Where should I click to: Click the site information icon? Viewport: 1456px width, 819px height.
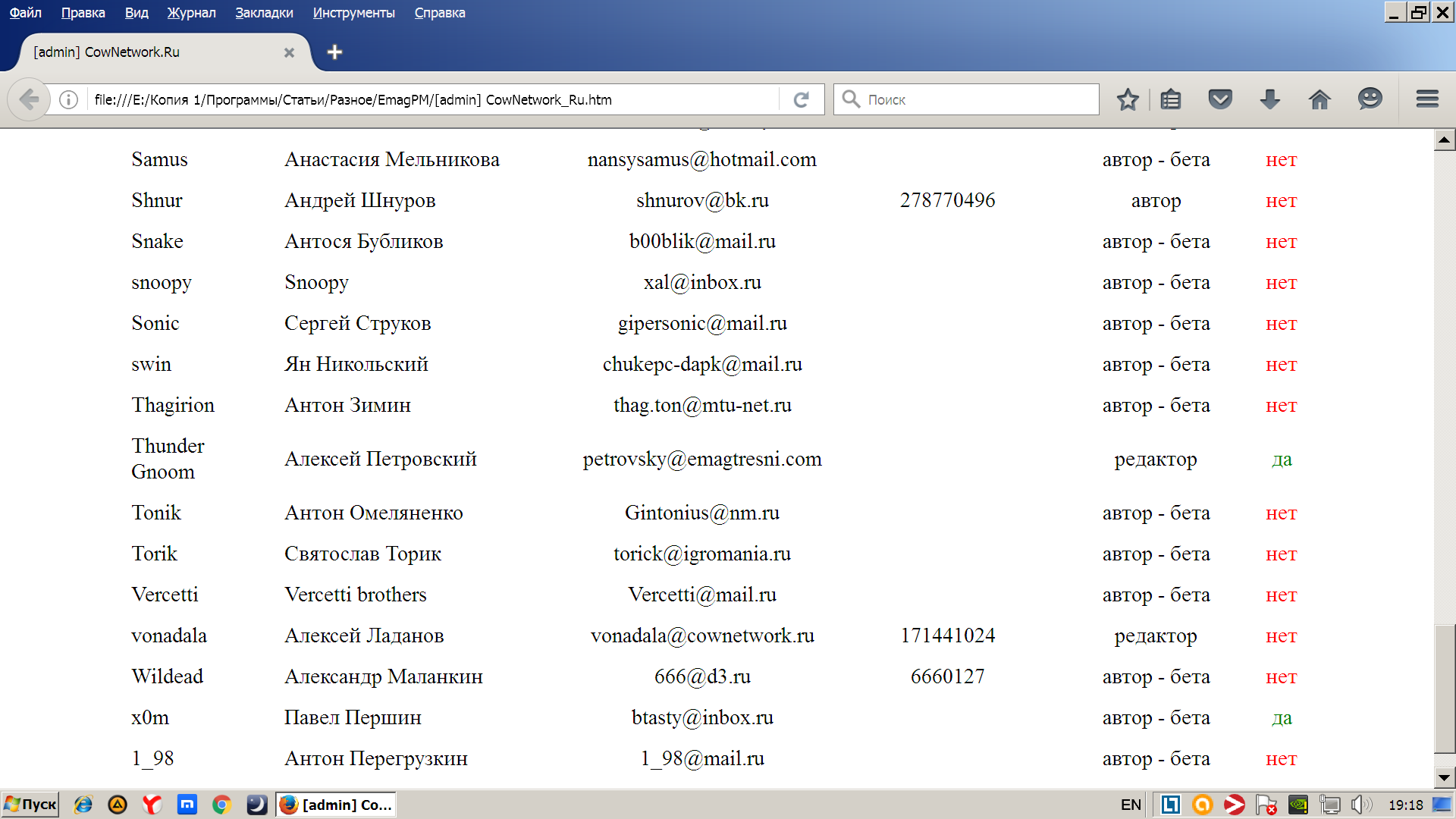(68, 99)
